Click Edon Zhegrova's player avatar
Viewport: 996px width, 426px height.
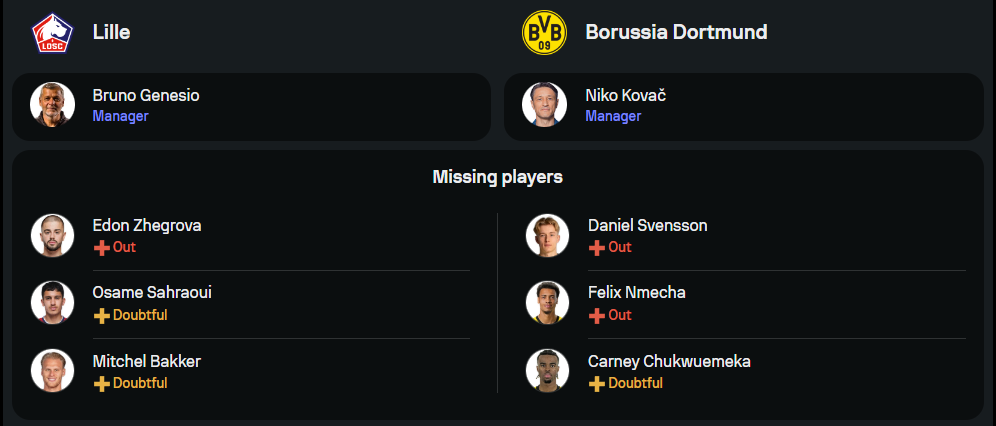[x=53, y=236]
